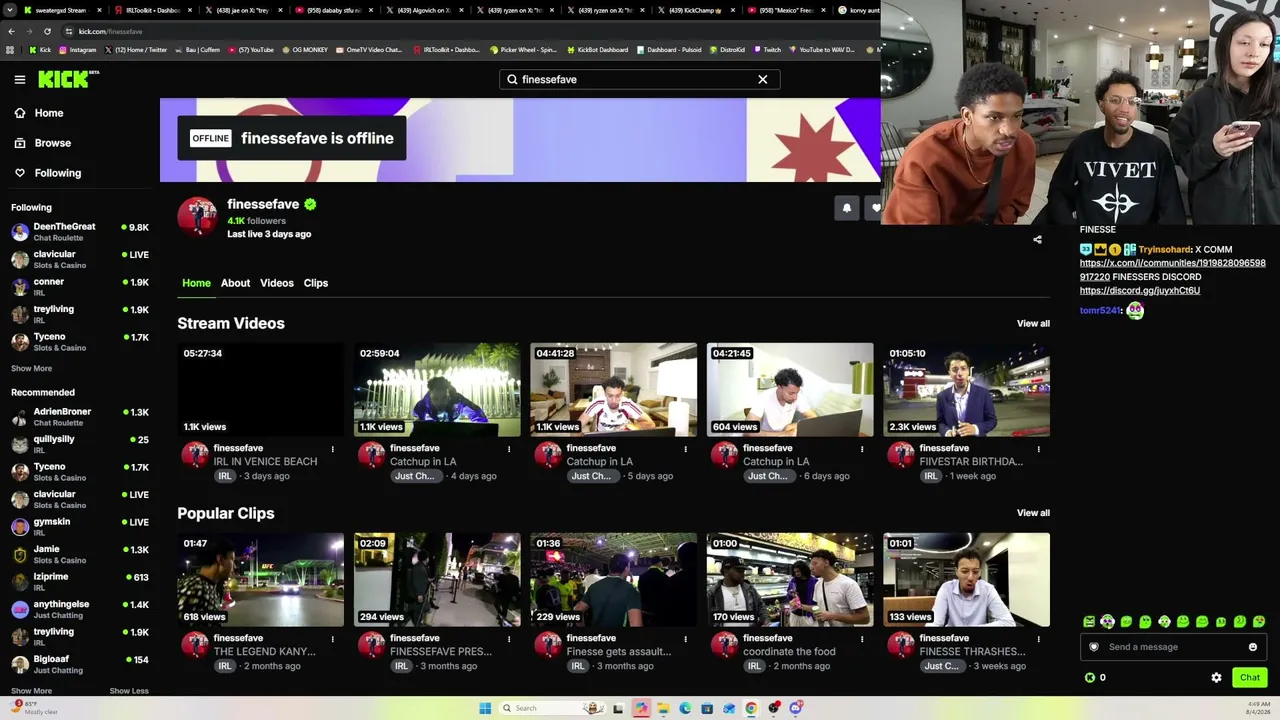Select the channel Home tab

coord(196,283)
